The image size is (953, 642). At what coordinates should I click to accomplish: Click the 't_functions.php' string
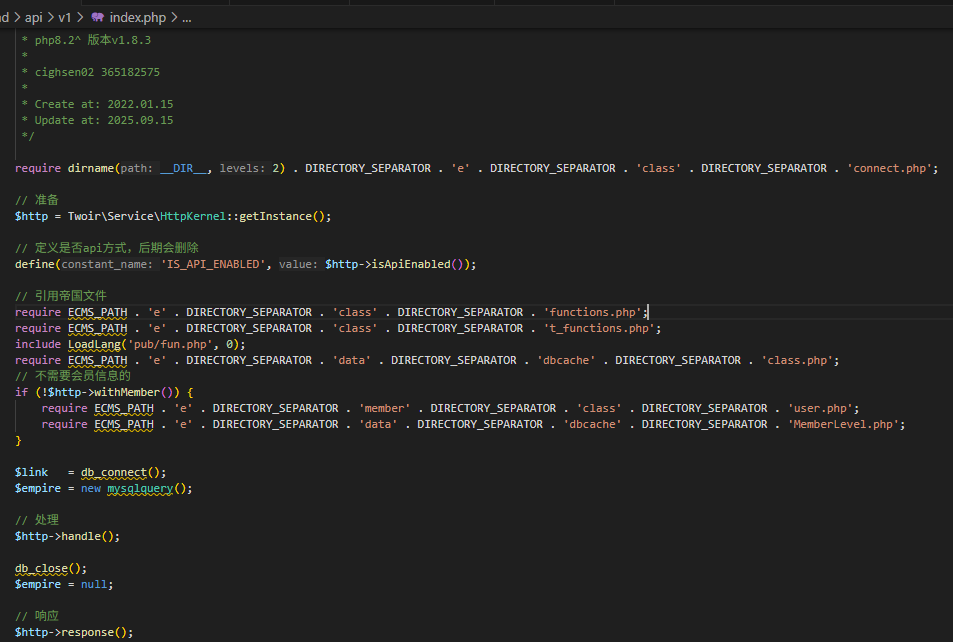click(x=600, y=328)
